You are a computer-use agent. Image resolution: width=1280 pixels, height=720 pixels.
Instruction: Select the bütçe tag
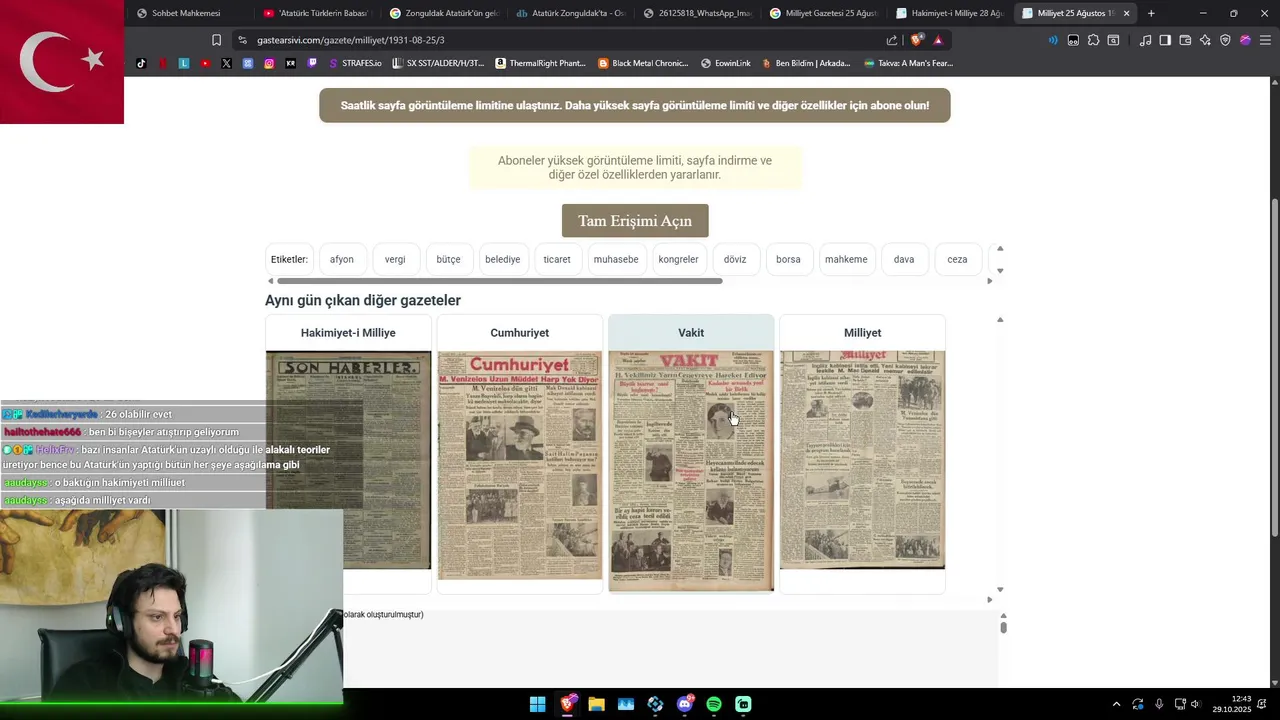[448, 259]
